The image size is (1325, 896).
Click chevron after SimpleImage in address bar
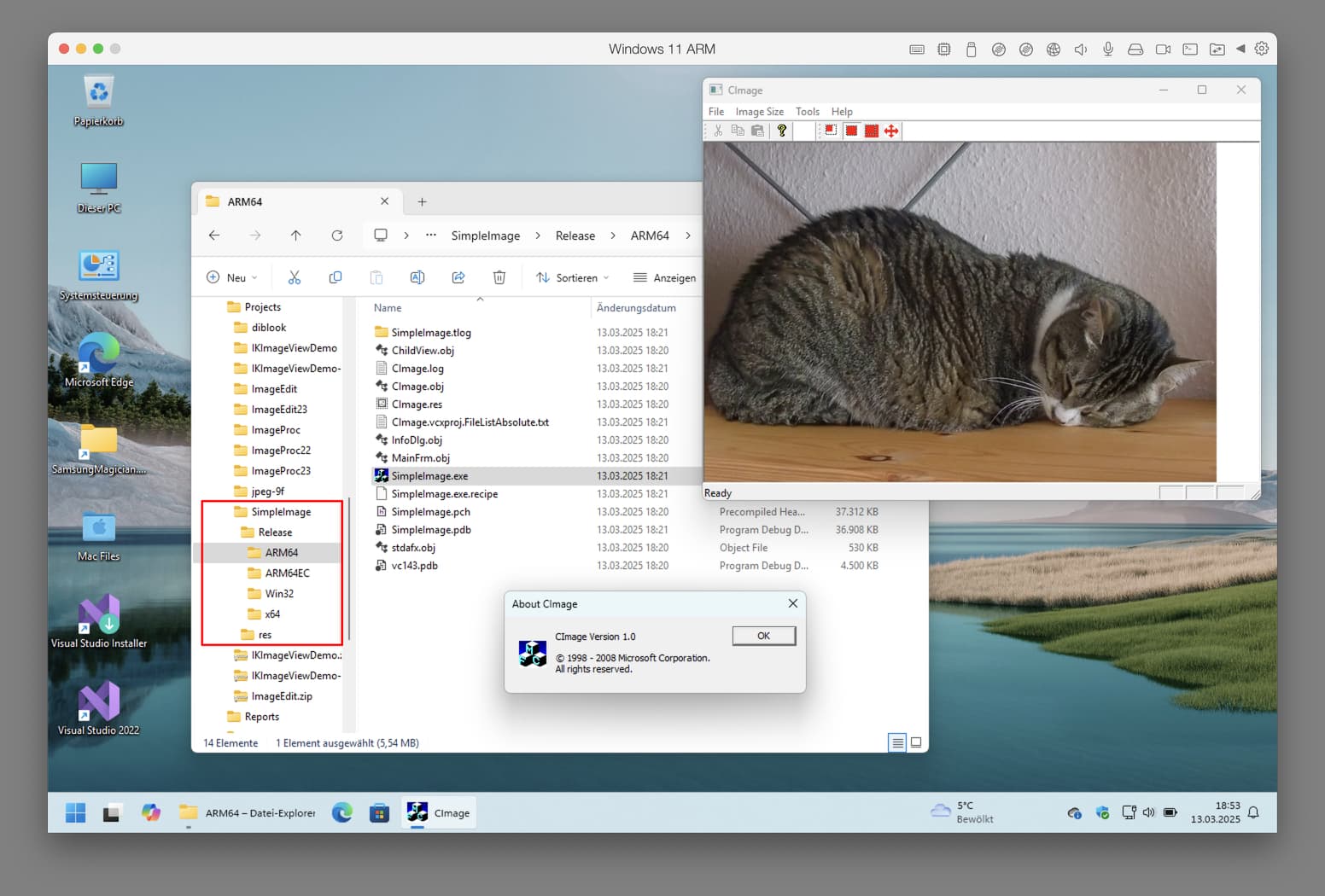click(x=538, y=236)
